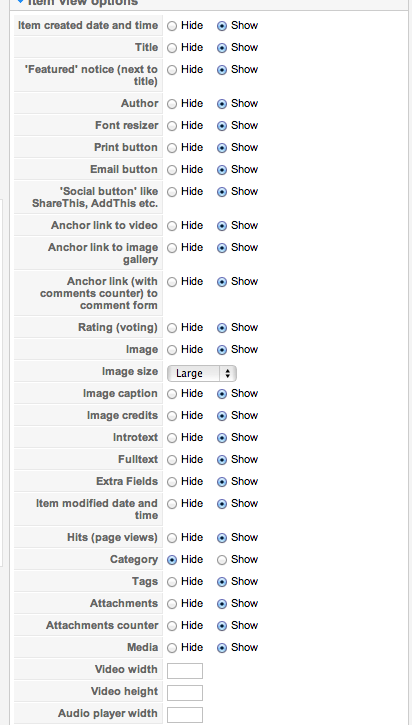This screenshot has width=412, height=725.
Task: Set Image caption to Hide
Action: coord(172,394)
